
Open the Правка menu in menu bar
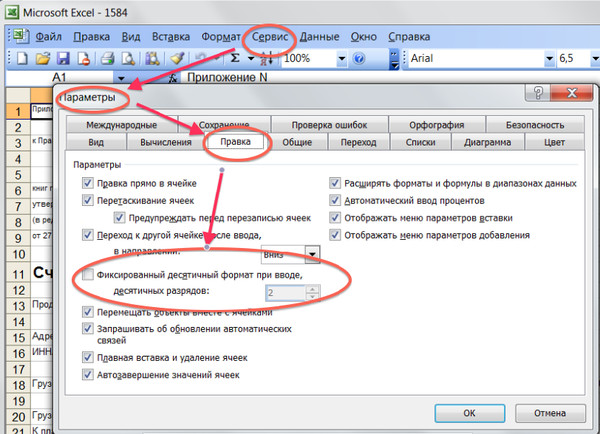(92, 37)
